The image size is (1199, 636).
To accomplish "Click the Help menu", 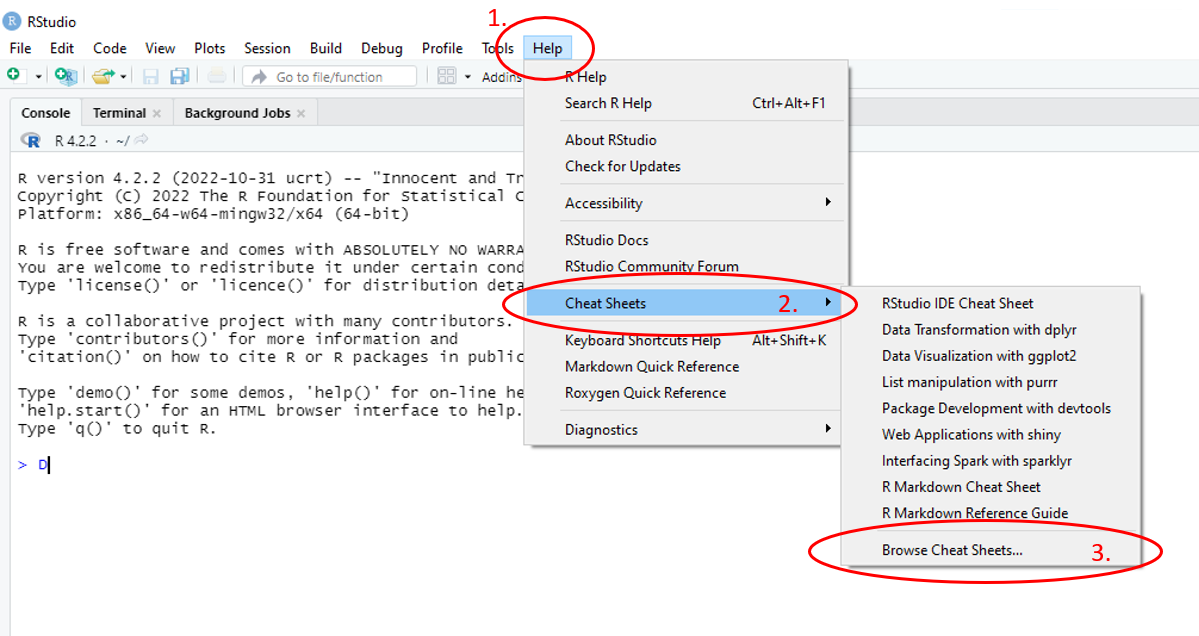I will 548,48.
